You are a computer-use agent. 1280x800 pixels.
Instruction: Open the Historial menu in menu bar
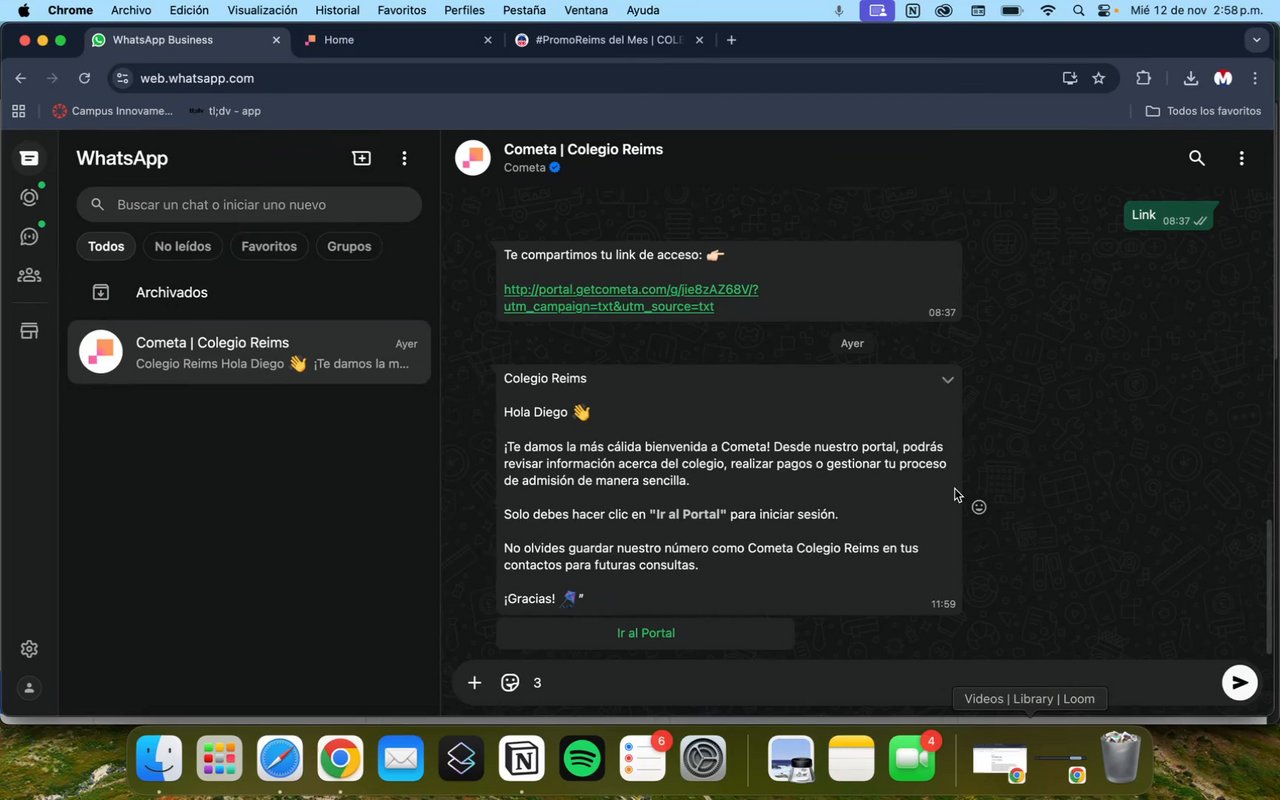[x=337, y=10]
